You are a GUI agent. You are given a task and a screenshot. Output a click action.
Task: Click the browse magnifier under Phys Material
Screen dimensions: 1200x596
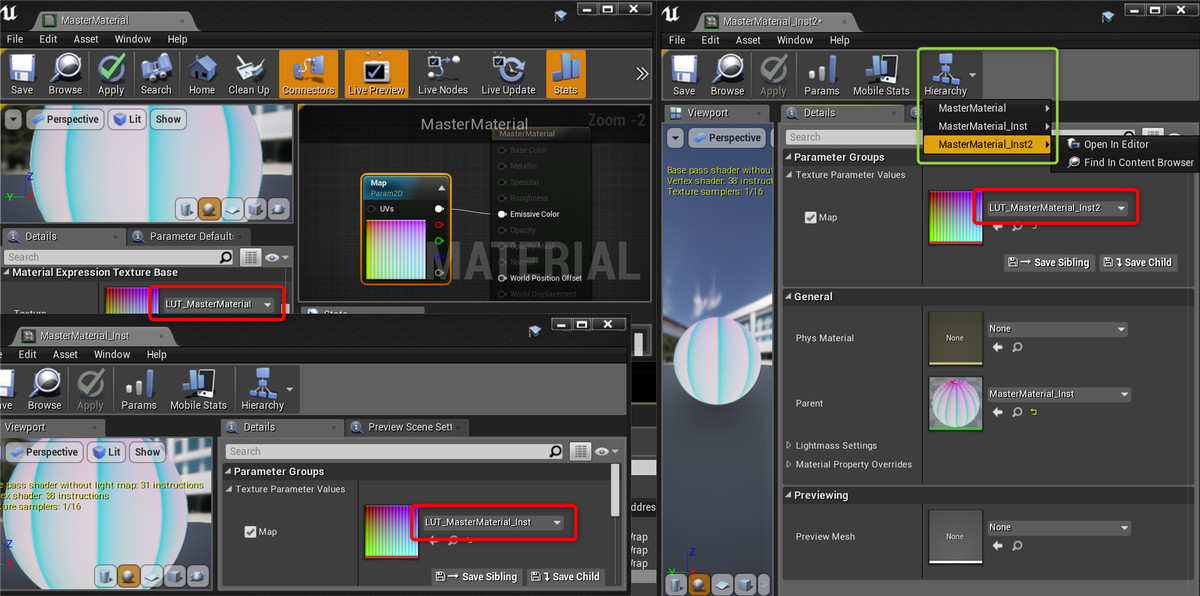click(x=1017, y=347)
